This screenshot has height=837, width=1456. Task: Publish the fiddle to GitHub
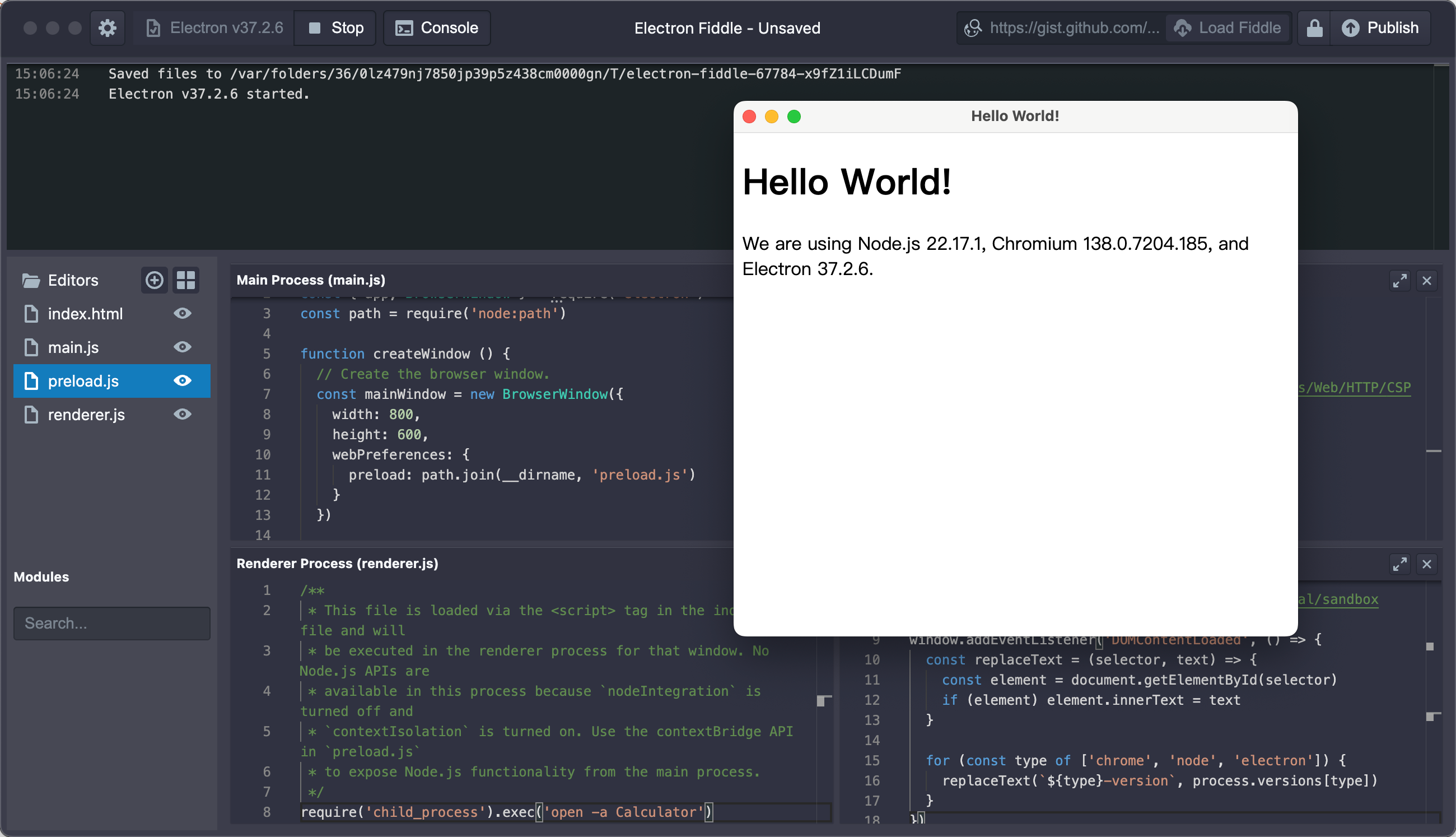point(1380,27)
